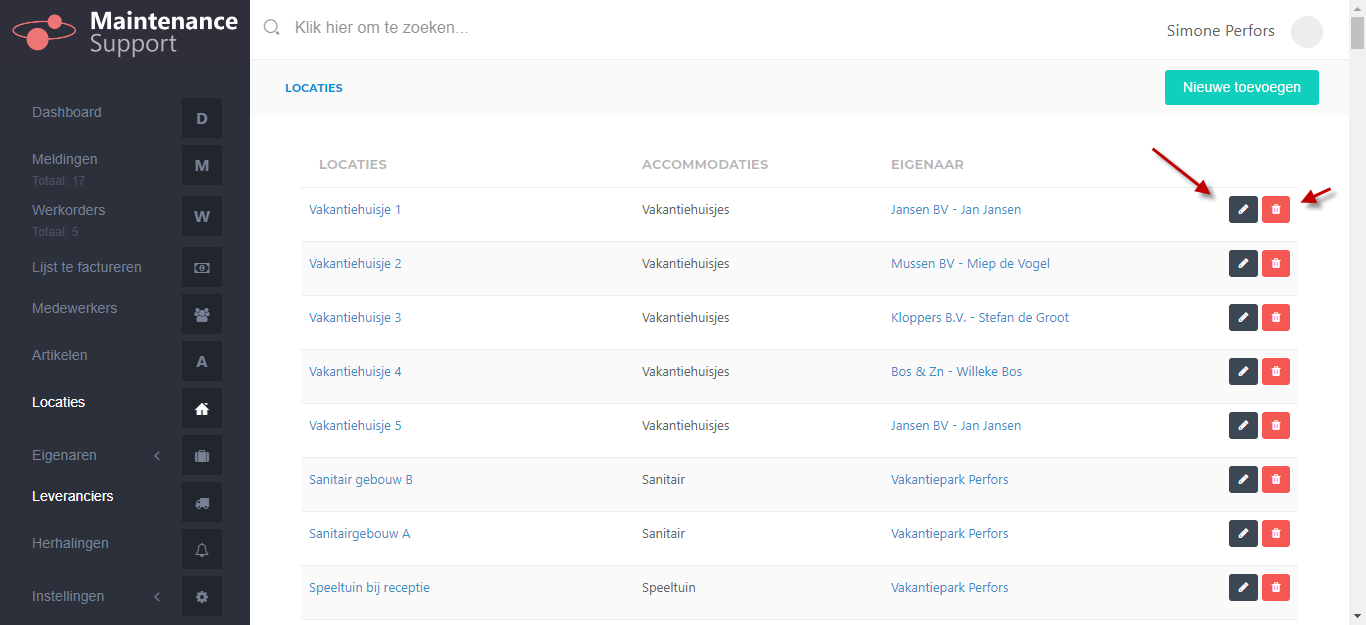Viewport: 1366px width, 625px height.
Task: Click the Eigenaren briefcase icon
Action: pyautogui.click(x=202, y=455)
